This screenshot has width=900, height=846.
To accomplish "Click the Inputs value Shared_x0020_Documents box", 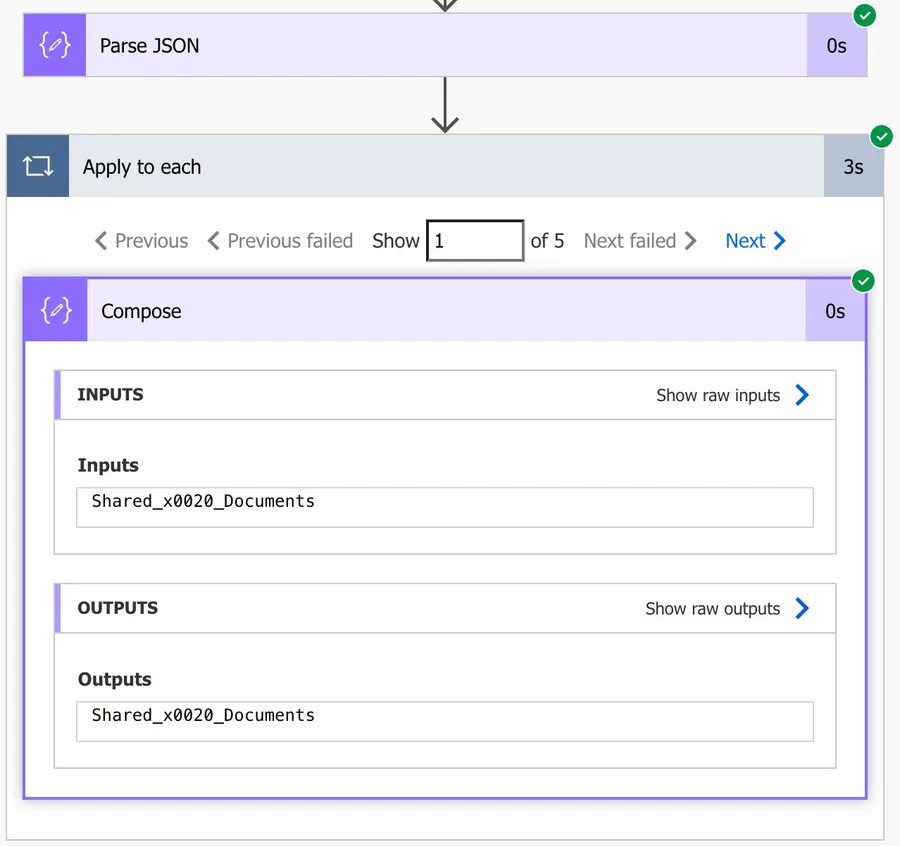I will pyautogui.click(x=445, y=507).
